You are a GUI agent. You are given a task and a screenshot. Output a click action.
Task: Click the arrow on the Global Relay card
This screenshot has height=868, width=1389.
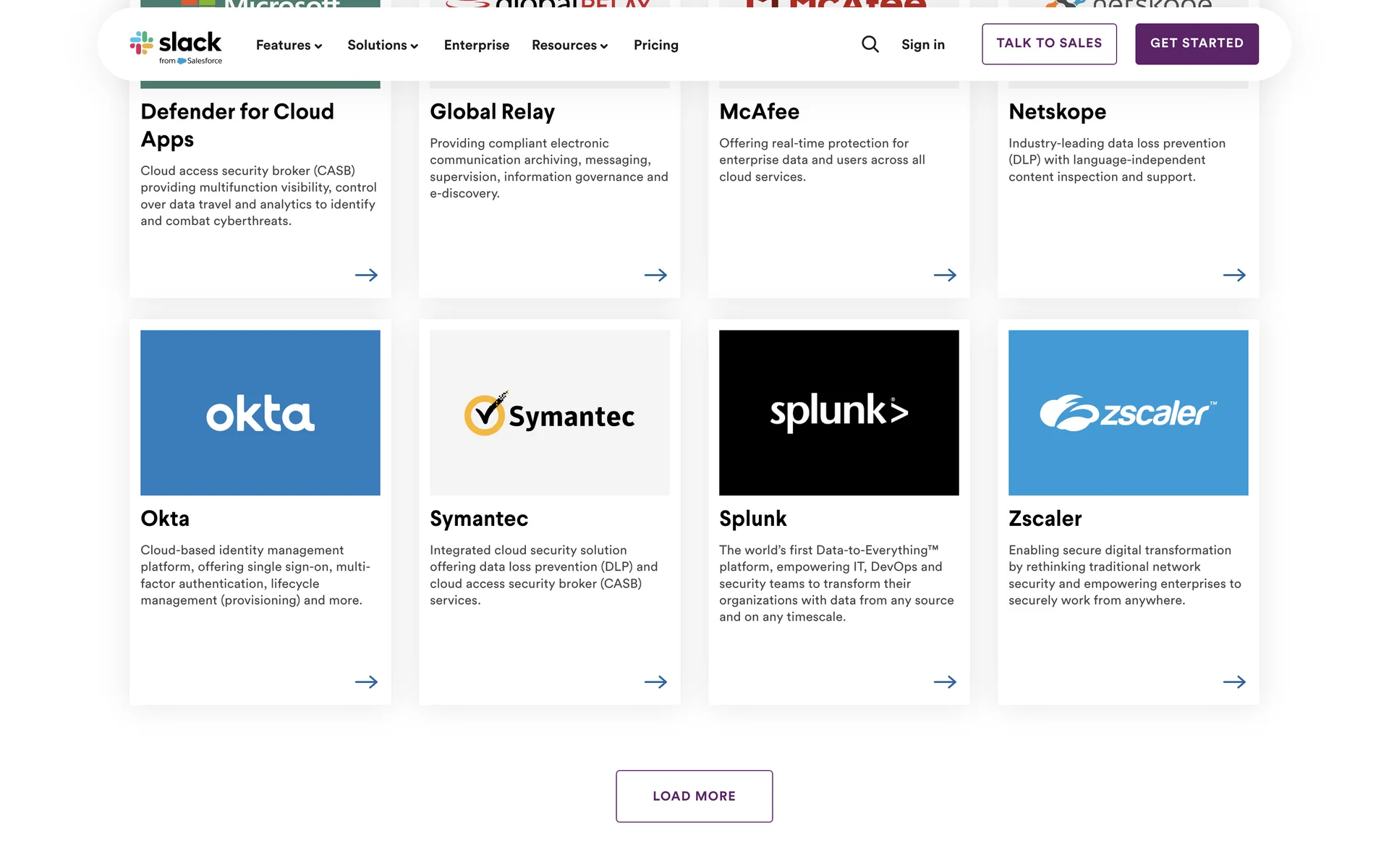655,275
